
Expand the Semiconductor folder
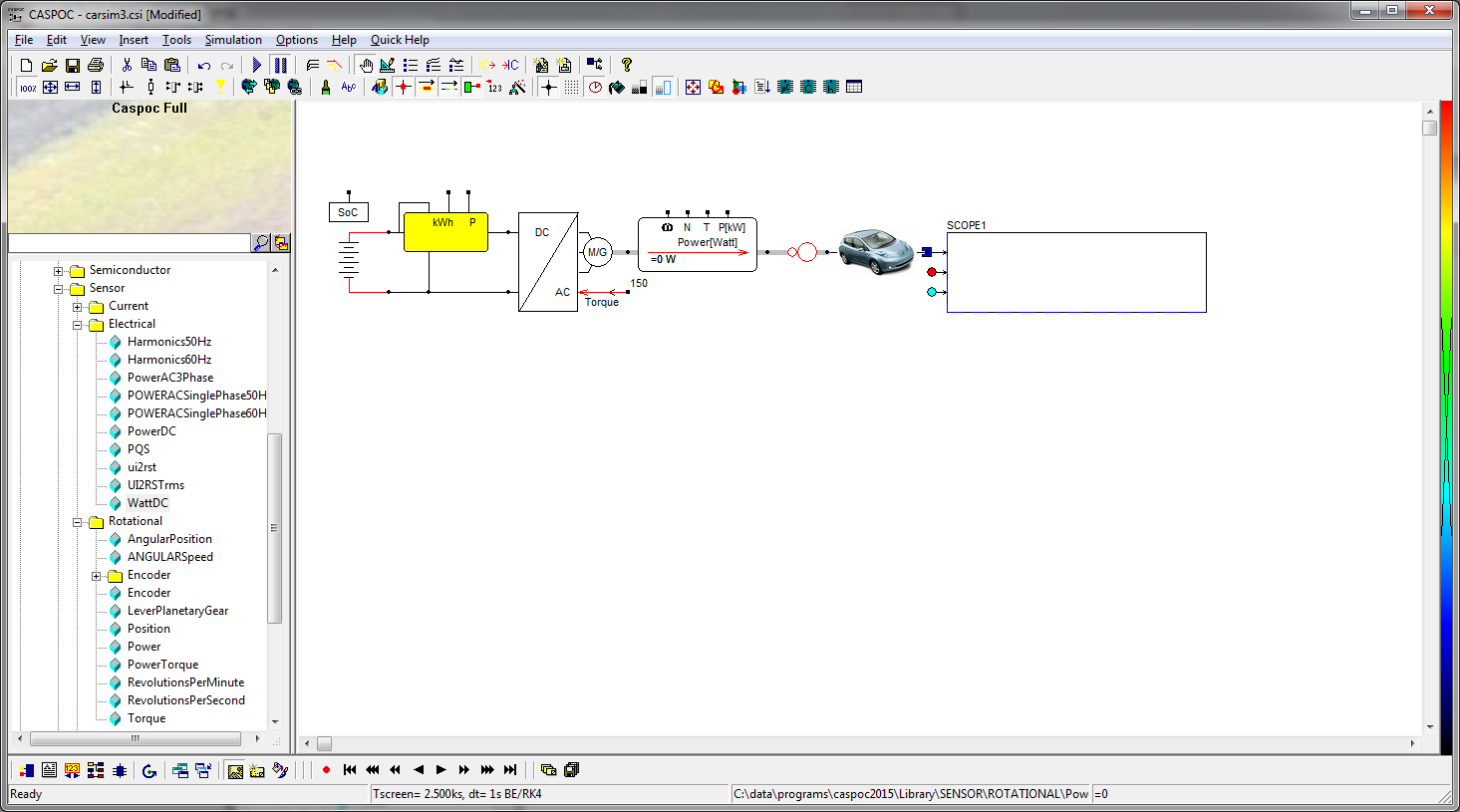pyautogui.click(x=58, y=271)
